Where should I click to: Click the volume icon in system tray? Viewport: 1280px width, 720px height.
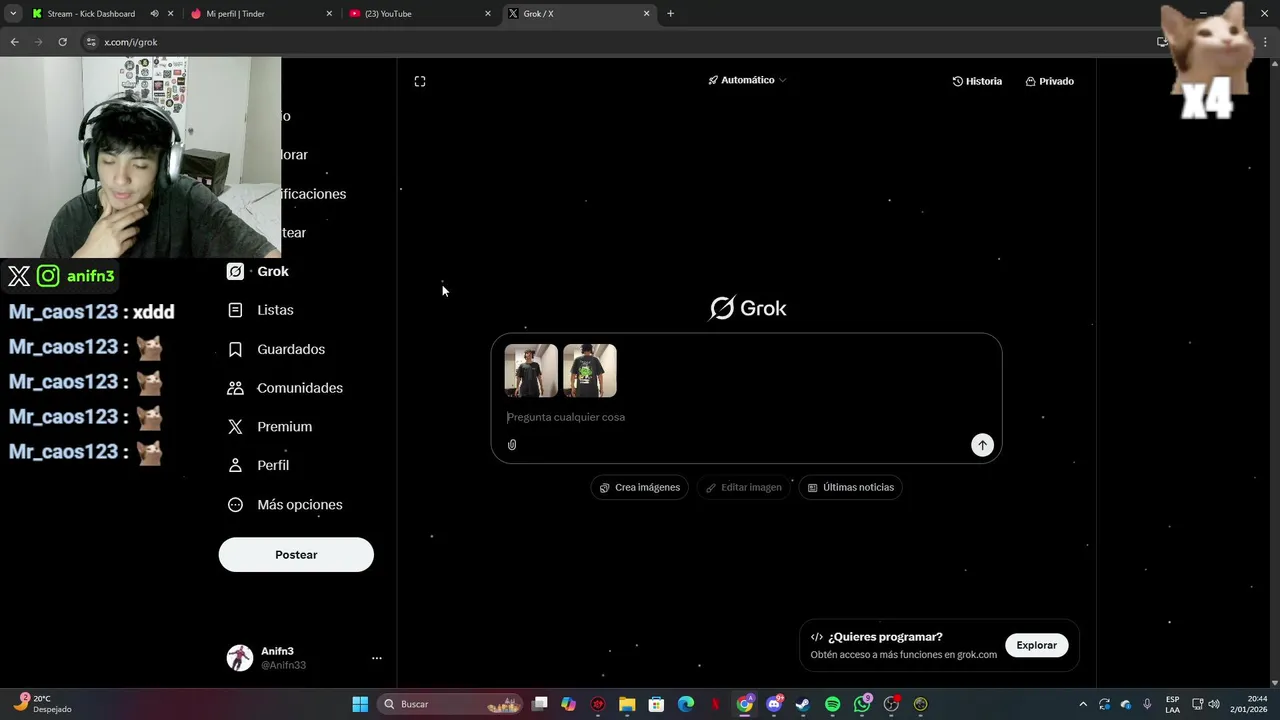click(1214, 704)
